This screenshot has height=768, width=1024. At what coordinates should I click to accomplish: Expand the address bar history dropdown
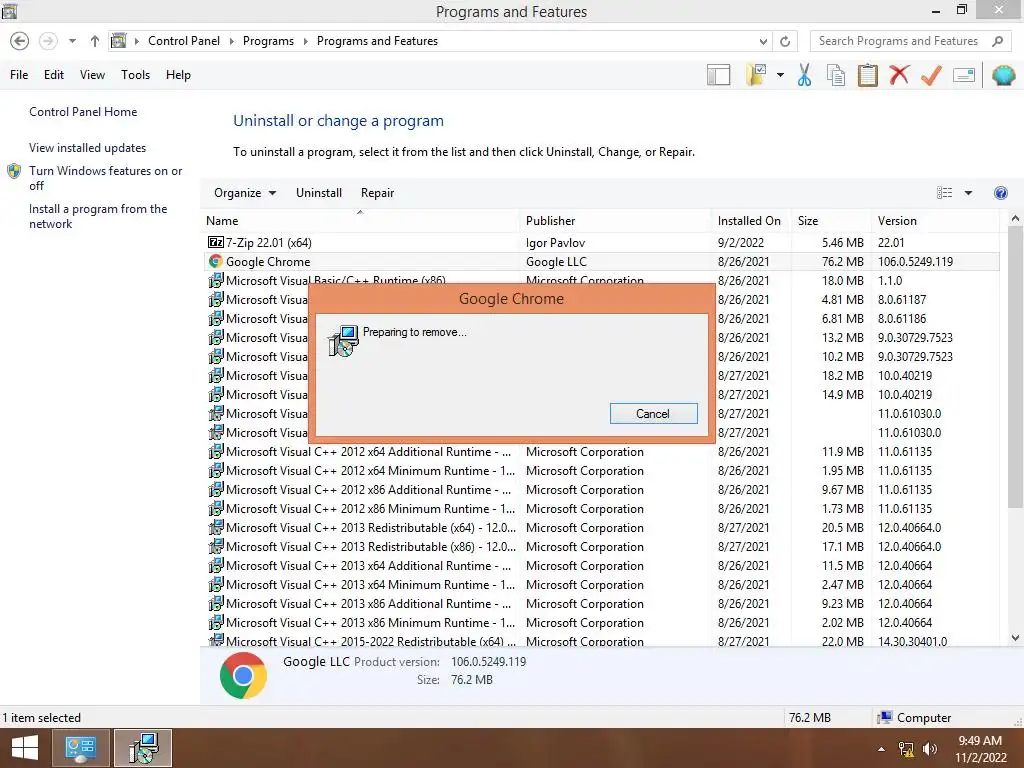pos(763,41)
